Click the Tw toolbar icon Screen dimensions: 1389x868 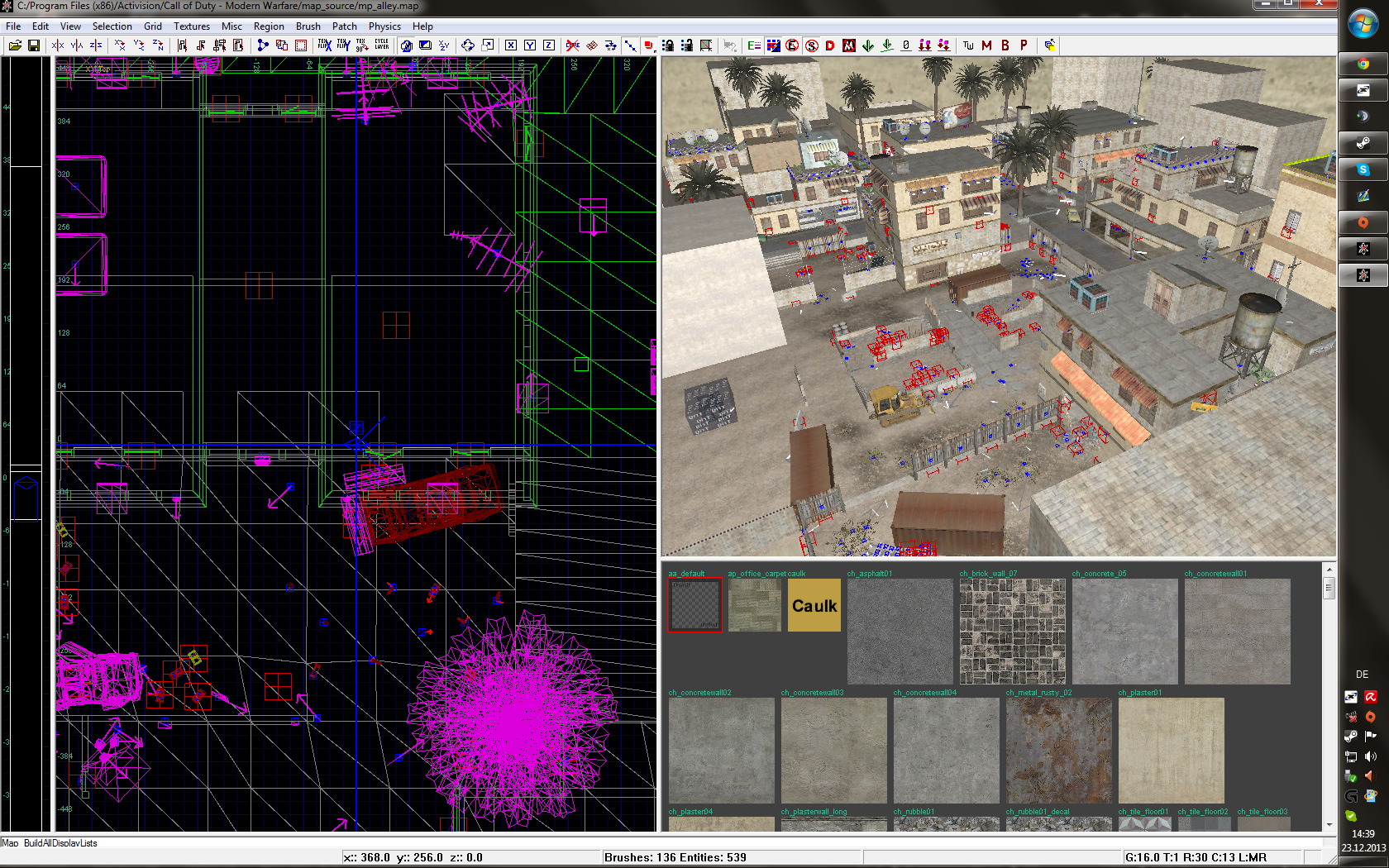click(968, 45)
